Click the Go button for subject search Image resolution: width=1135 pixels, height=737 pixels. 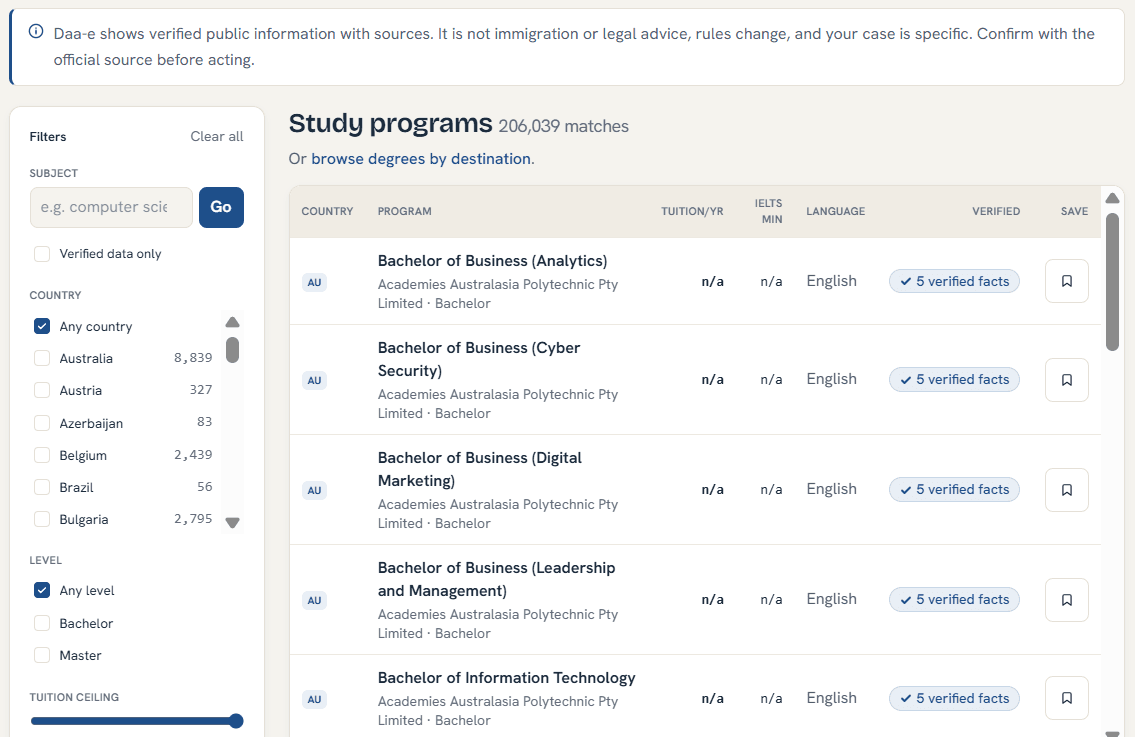(221, 207)
